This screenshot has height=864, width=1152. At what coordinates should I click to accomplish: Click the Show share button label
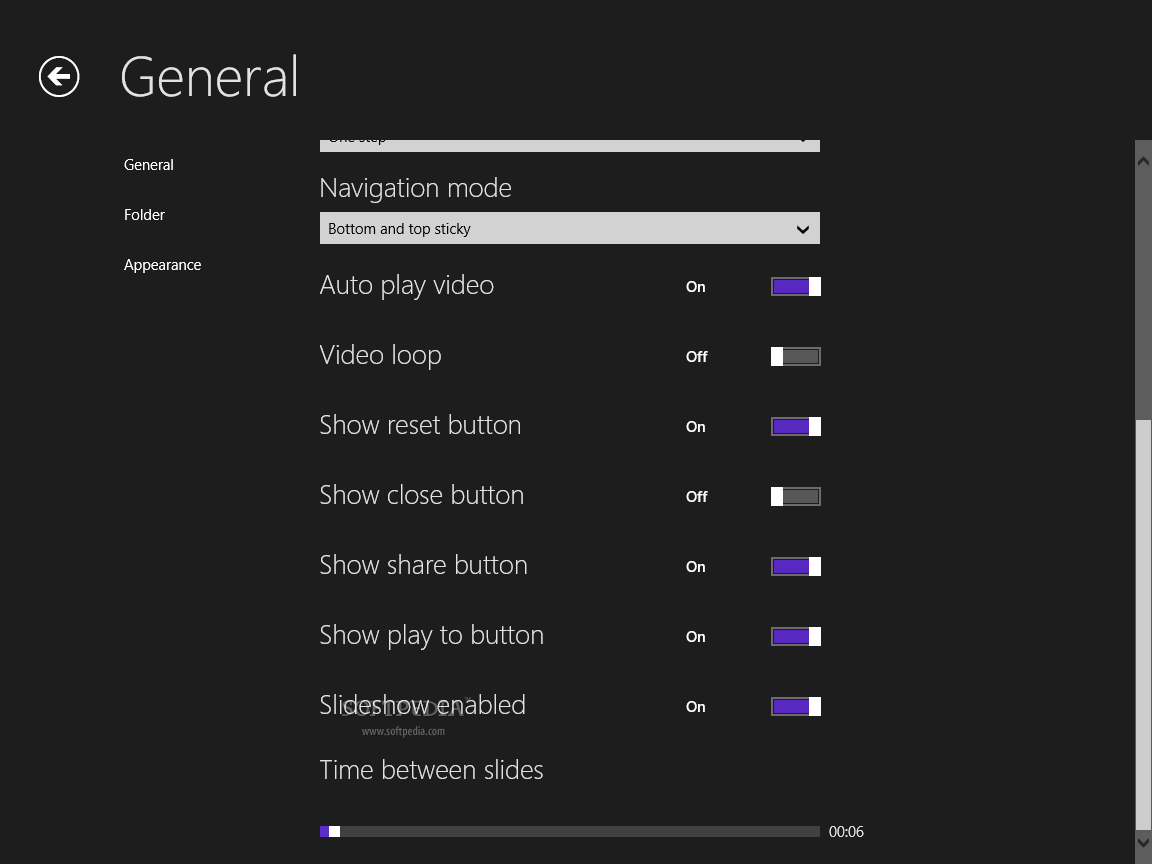click(x=423, y=565)
